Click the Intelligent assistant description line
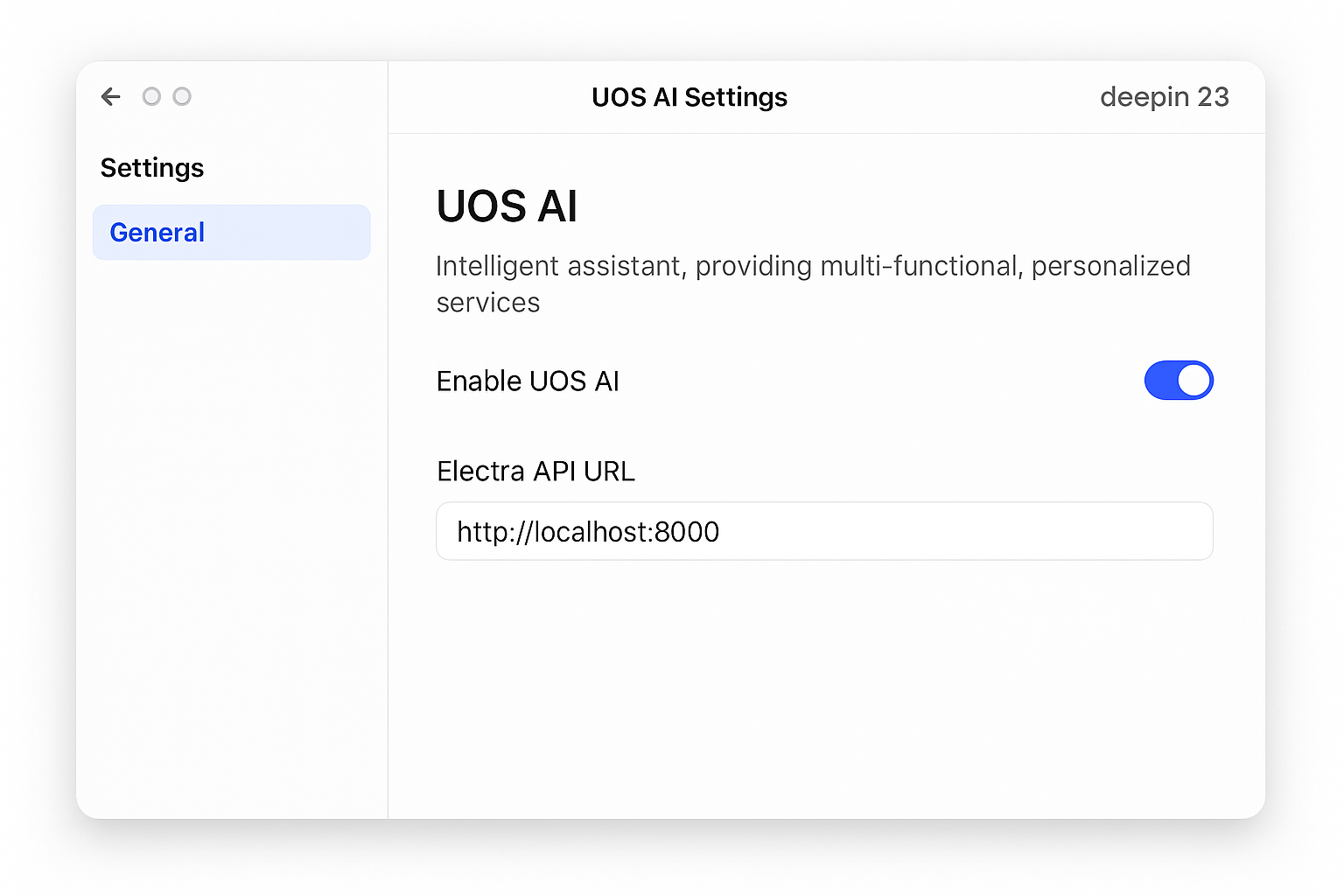The width and height of the screenshot is (1344, 896). [813, 266]
